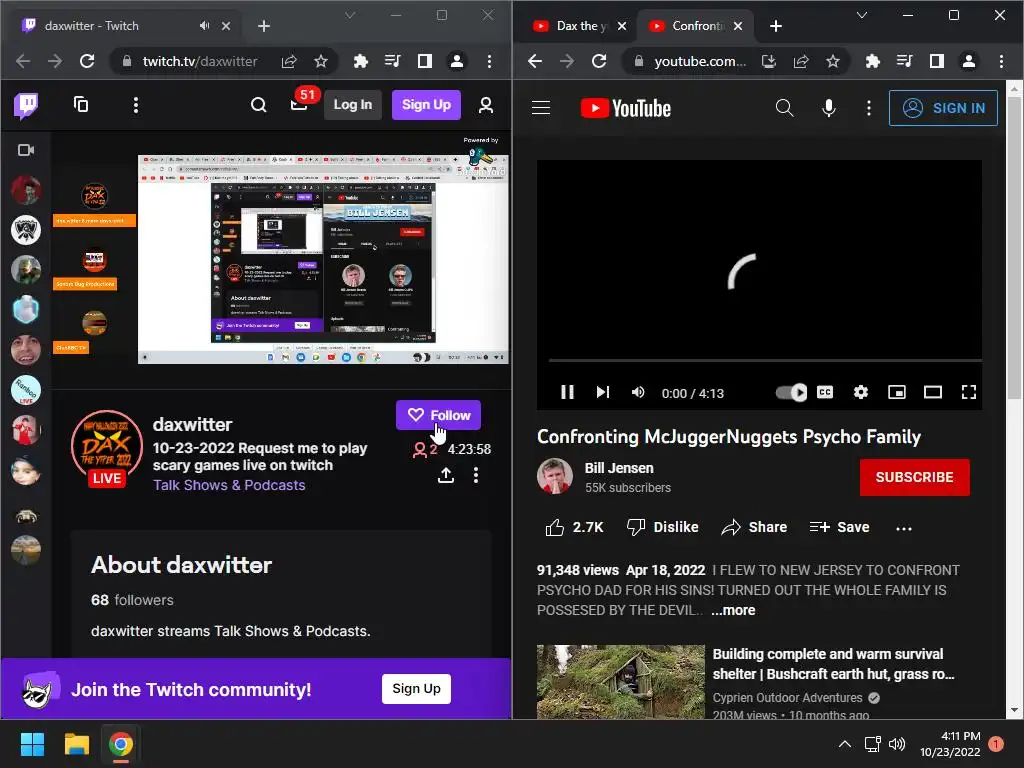
Task: Open the daxwitter stream options three-dot menu
Action: pyautogui.click(x=476, y=475)
